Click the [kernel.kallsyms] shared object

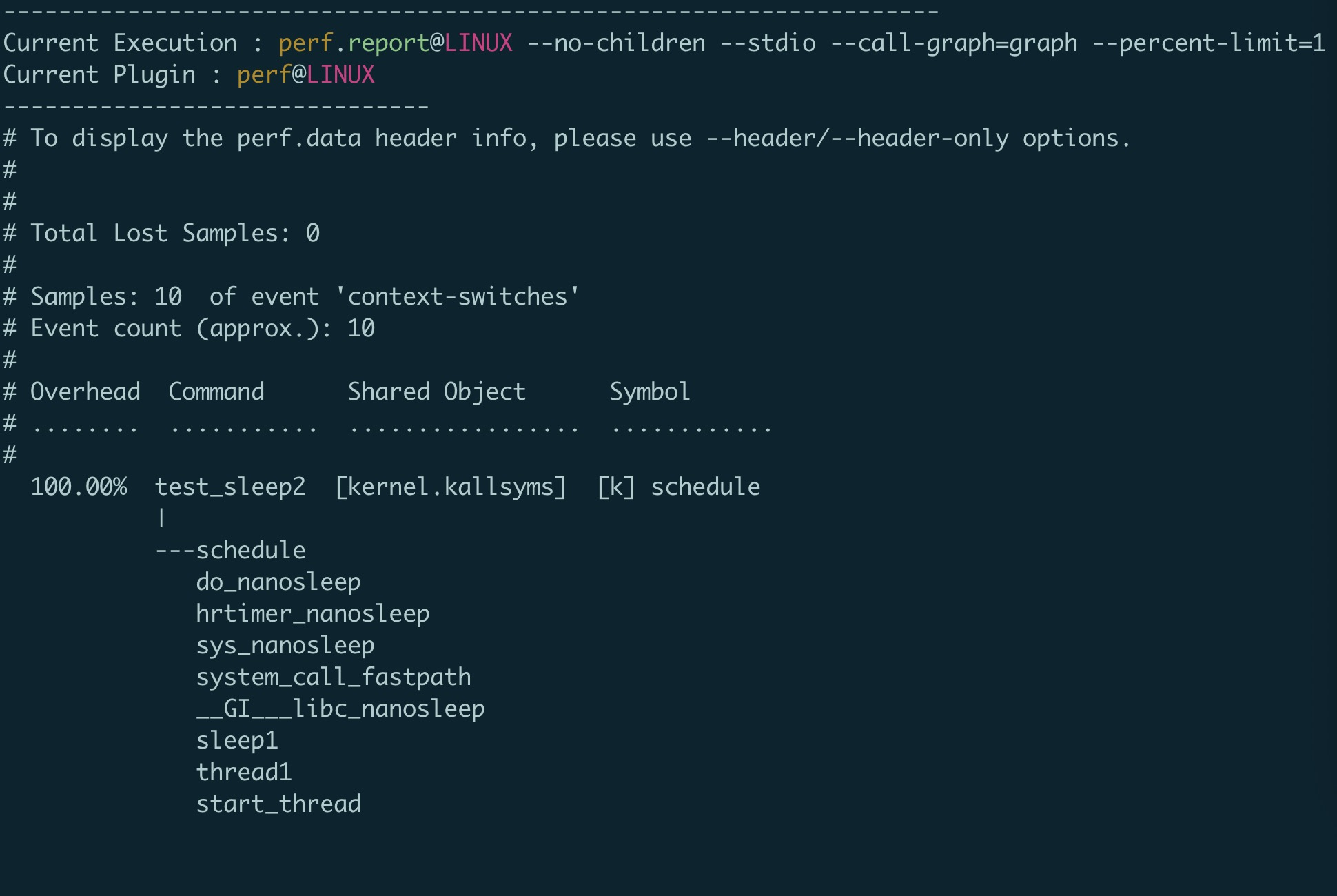[451, 487]
